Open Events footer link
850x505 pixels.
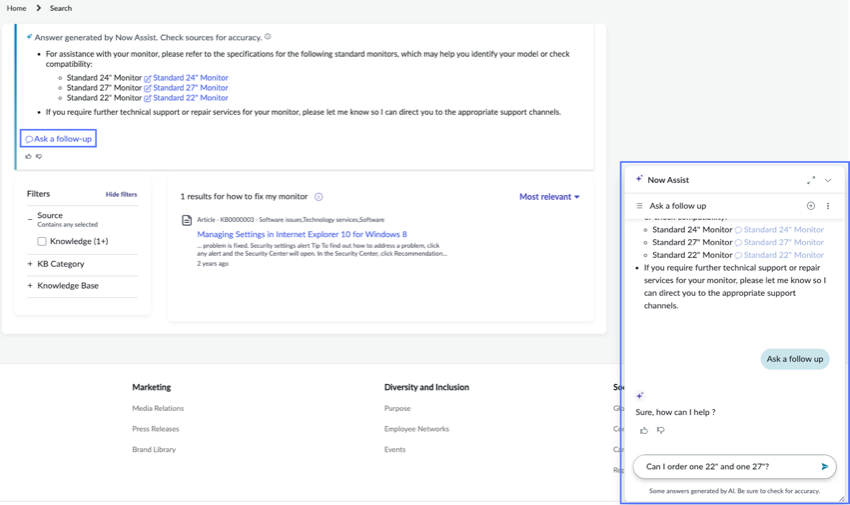pos(395,449)
